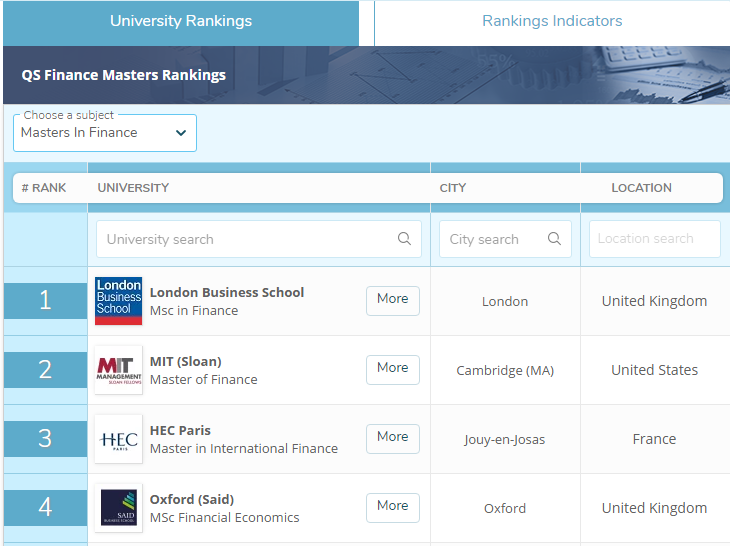Show More info for HEC Paris
This screenshot has height=546, width=730.
point(392,437)
